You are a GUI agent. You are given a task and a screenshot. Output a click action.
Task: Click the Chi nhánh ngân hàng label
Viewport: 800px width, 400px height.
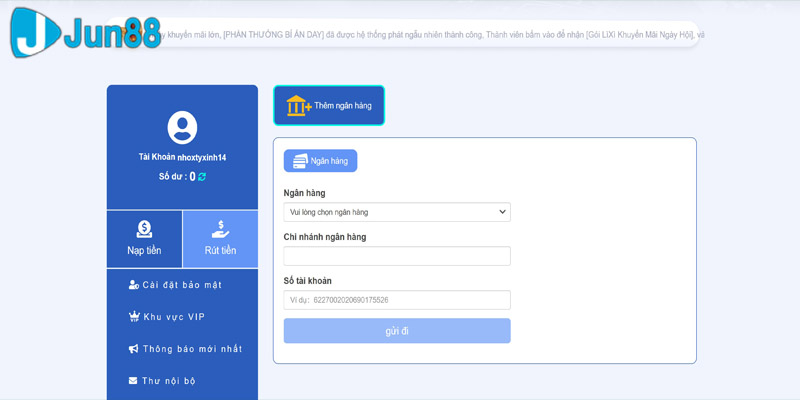coord(325,237)
